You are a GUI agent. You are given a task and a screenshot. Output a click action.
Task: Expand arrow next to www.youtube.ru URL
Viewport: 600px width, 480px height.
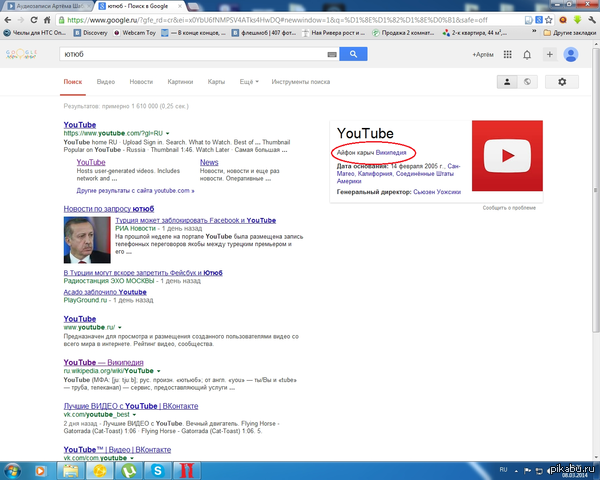pos(120,328)
